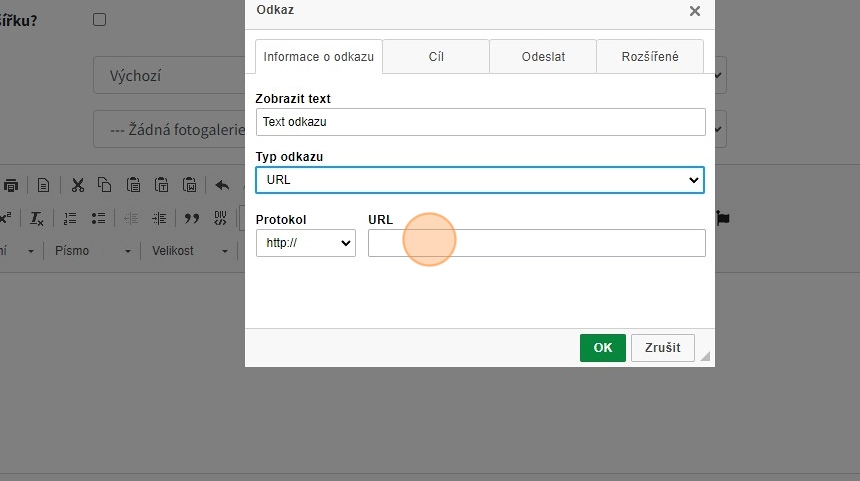860x481 pixels.
Task: Open the Odeslat tab
Action: pyautogui.click(x=543, y=57)
